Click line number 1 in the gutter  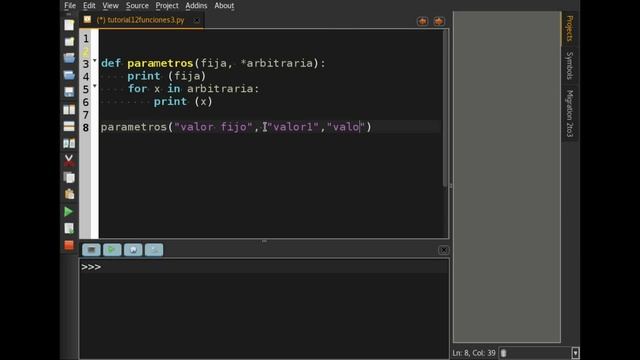pos(86,38)
